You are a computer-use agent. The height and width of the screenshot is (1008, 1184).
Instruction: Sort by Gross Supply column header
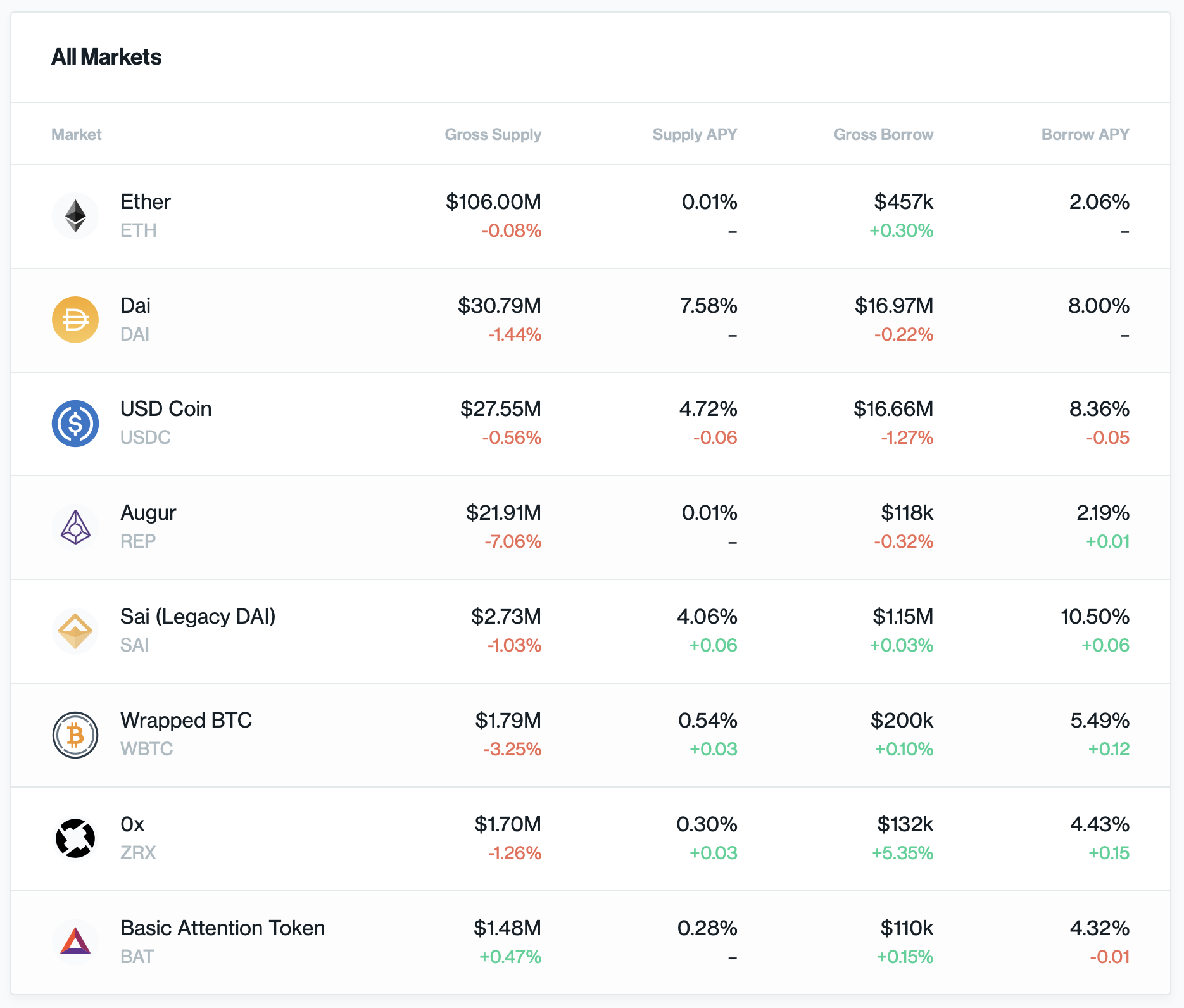493,134
